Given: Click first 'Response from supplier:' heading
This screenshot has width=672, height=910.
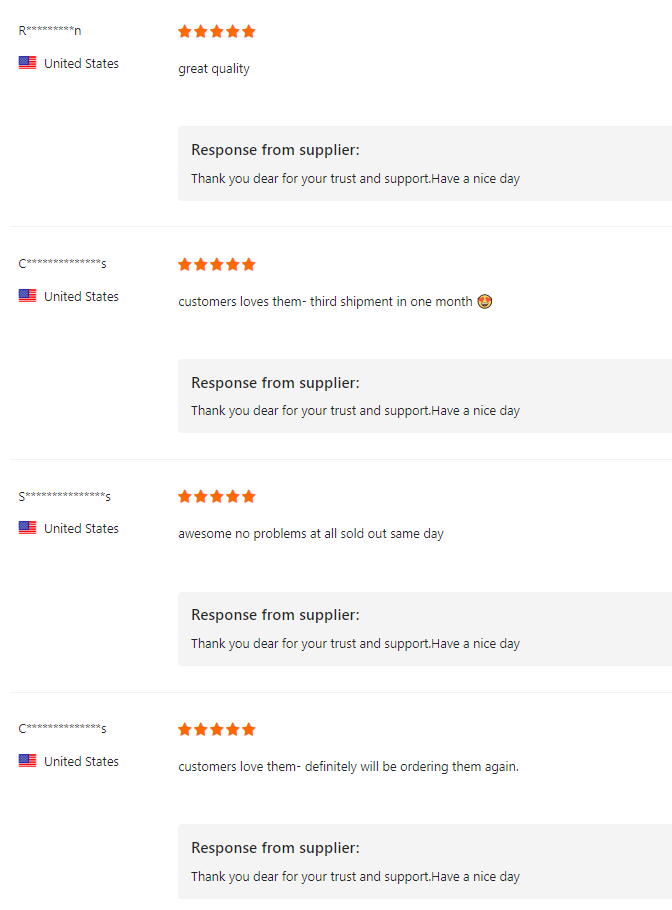Looking at the screenshot, I should point(276,150).
